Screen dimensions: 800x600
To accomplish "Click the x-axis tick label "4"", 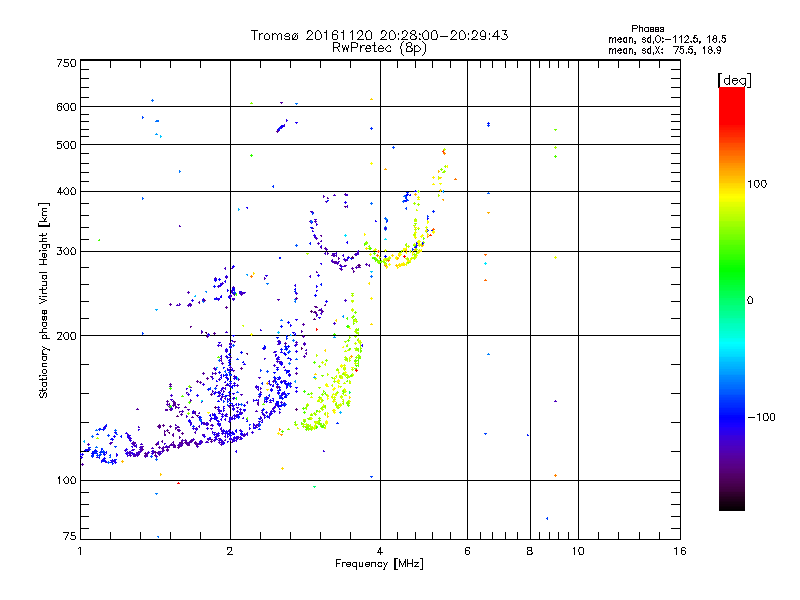I will (x=380, y=551).
